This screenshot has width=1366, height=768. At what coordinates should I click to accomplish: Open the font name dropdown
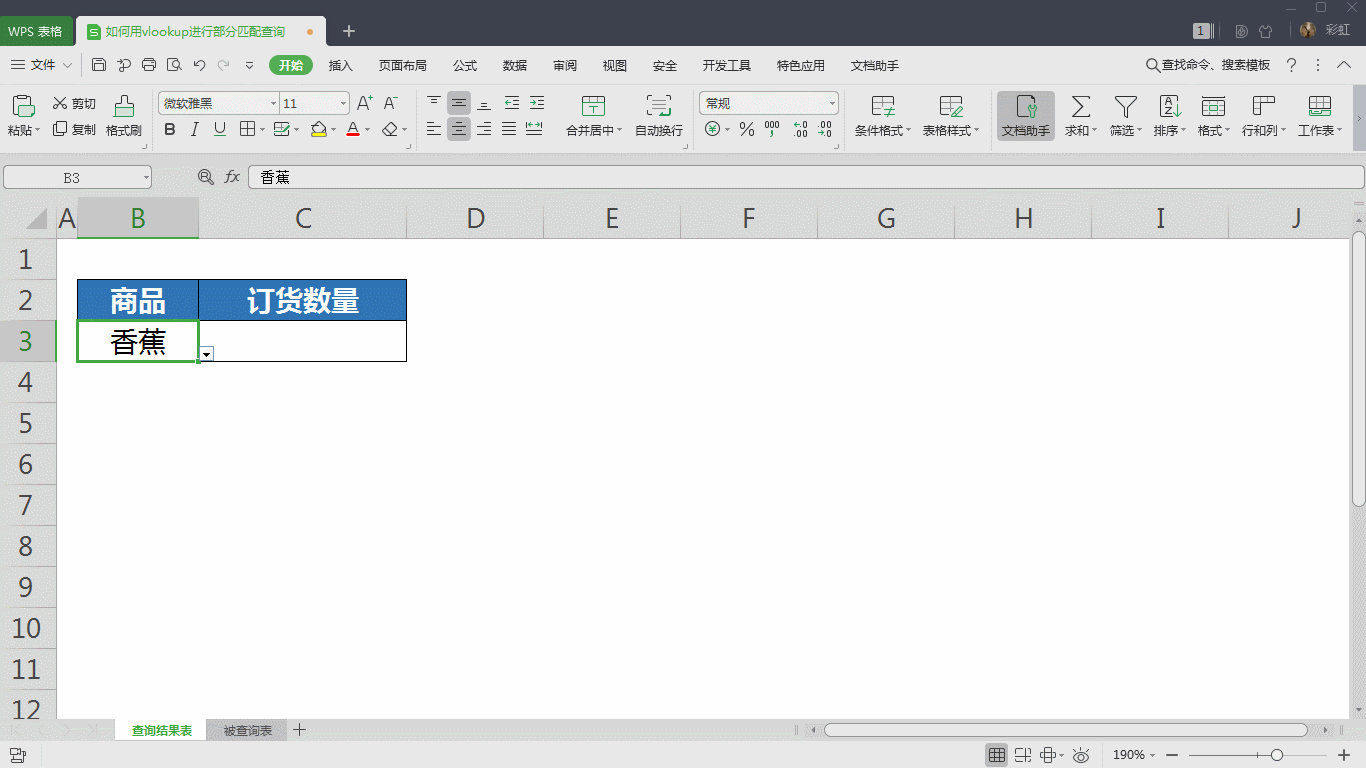pyautogui.click(x=272, y=103)
